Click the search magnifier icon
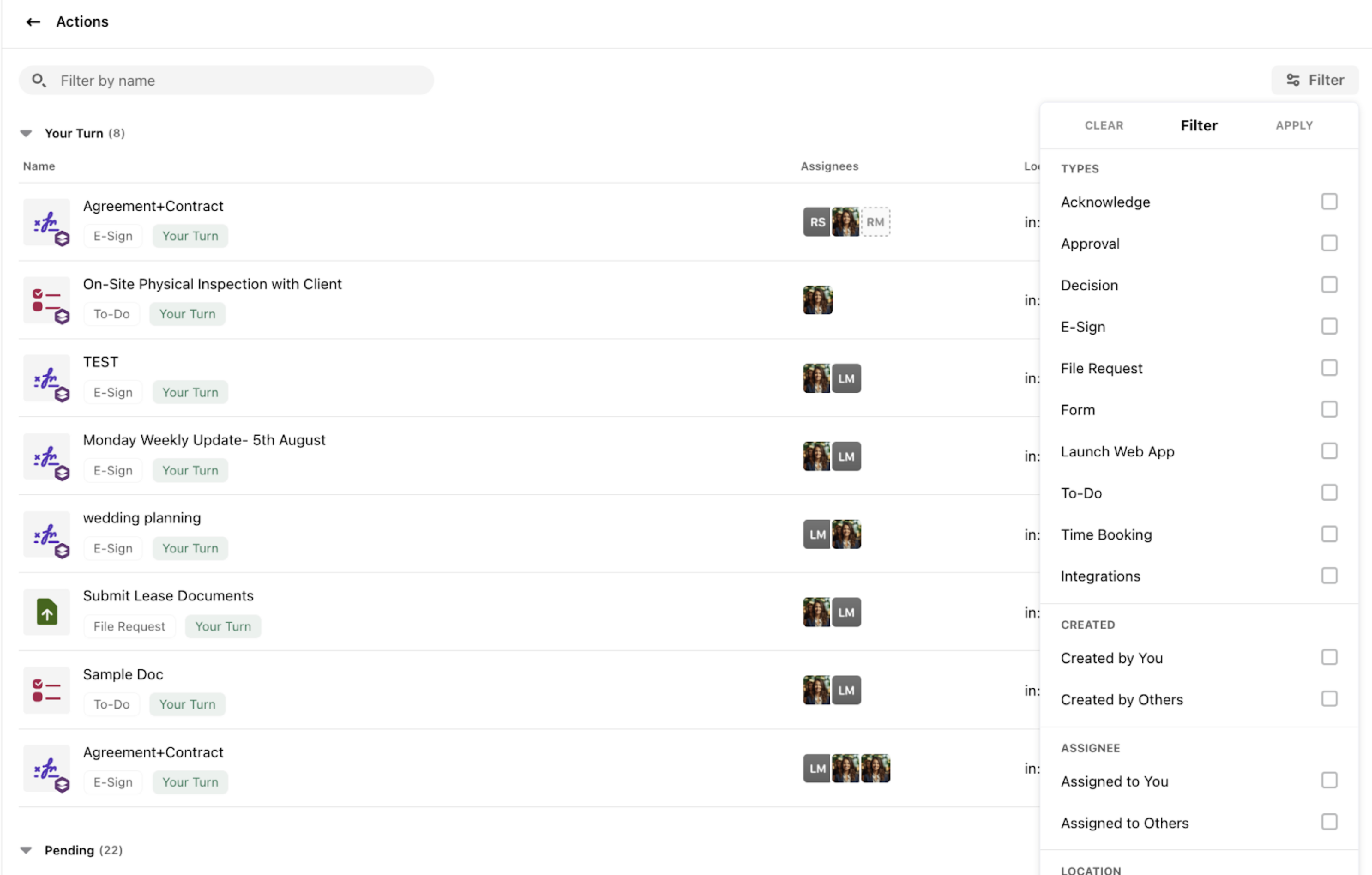The image size is (1372, 875). (39, 80)
